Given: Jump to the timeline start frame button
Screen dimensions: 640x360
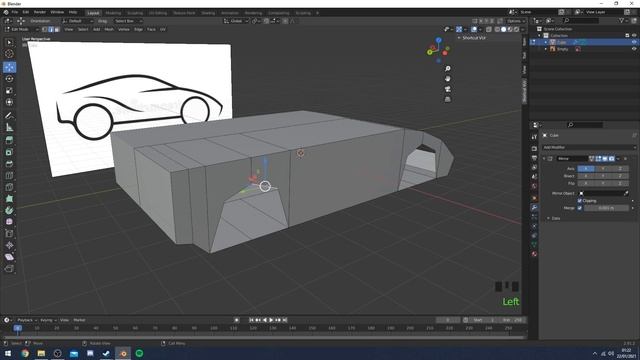Looking at the screenshot, I should point(251,320).
